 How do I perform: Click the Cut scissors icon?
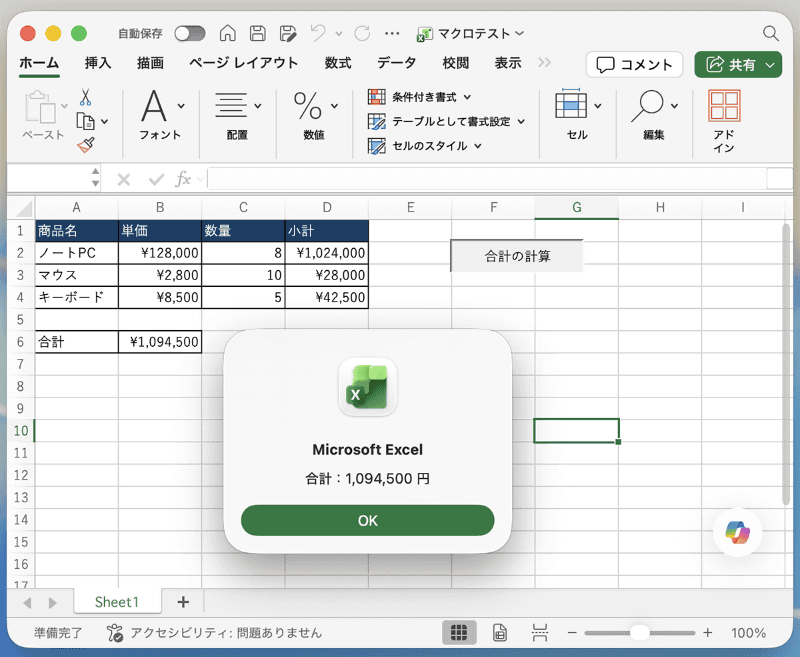[x=85, y=97]
